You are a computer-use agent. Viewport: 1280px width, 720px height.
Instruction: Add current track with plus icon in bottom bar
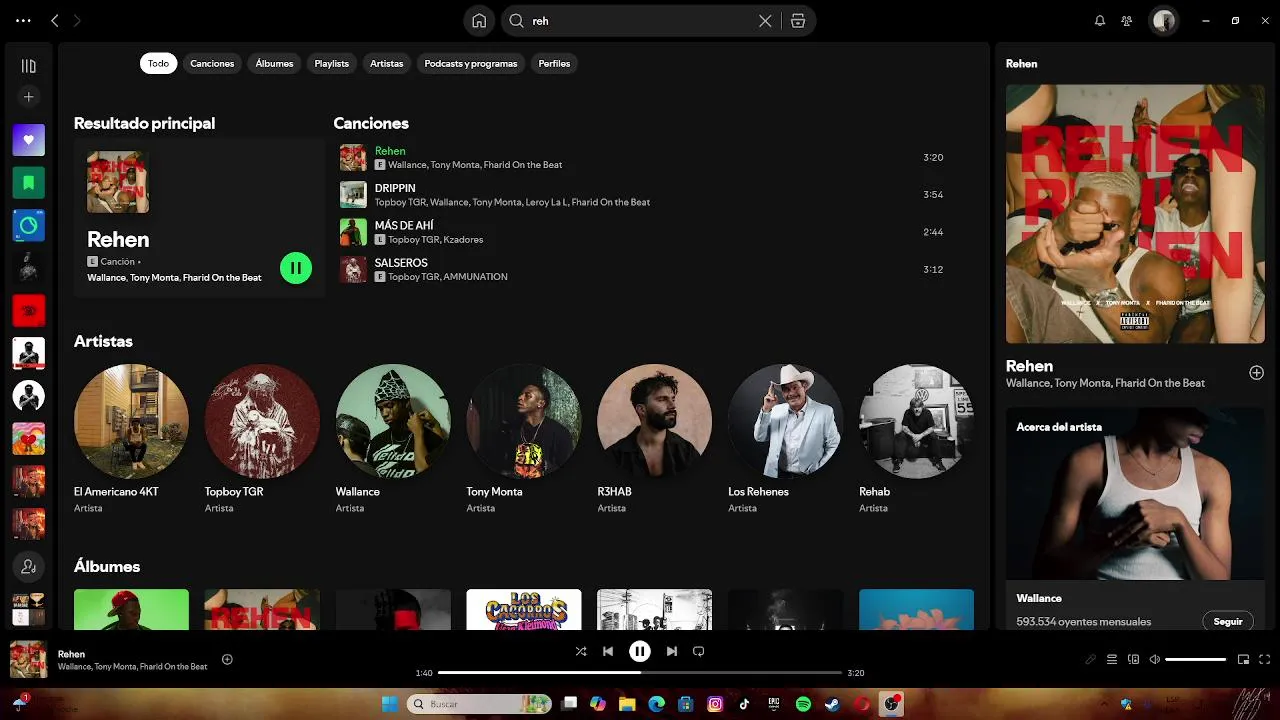[x=227, y=659]
